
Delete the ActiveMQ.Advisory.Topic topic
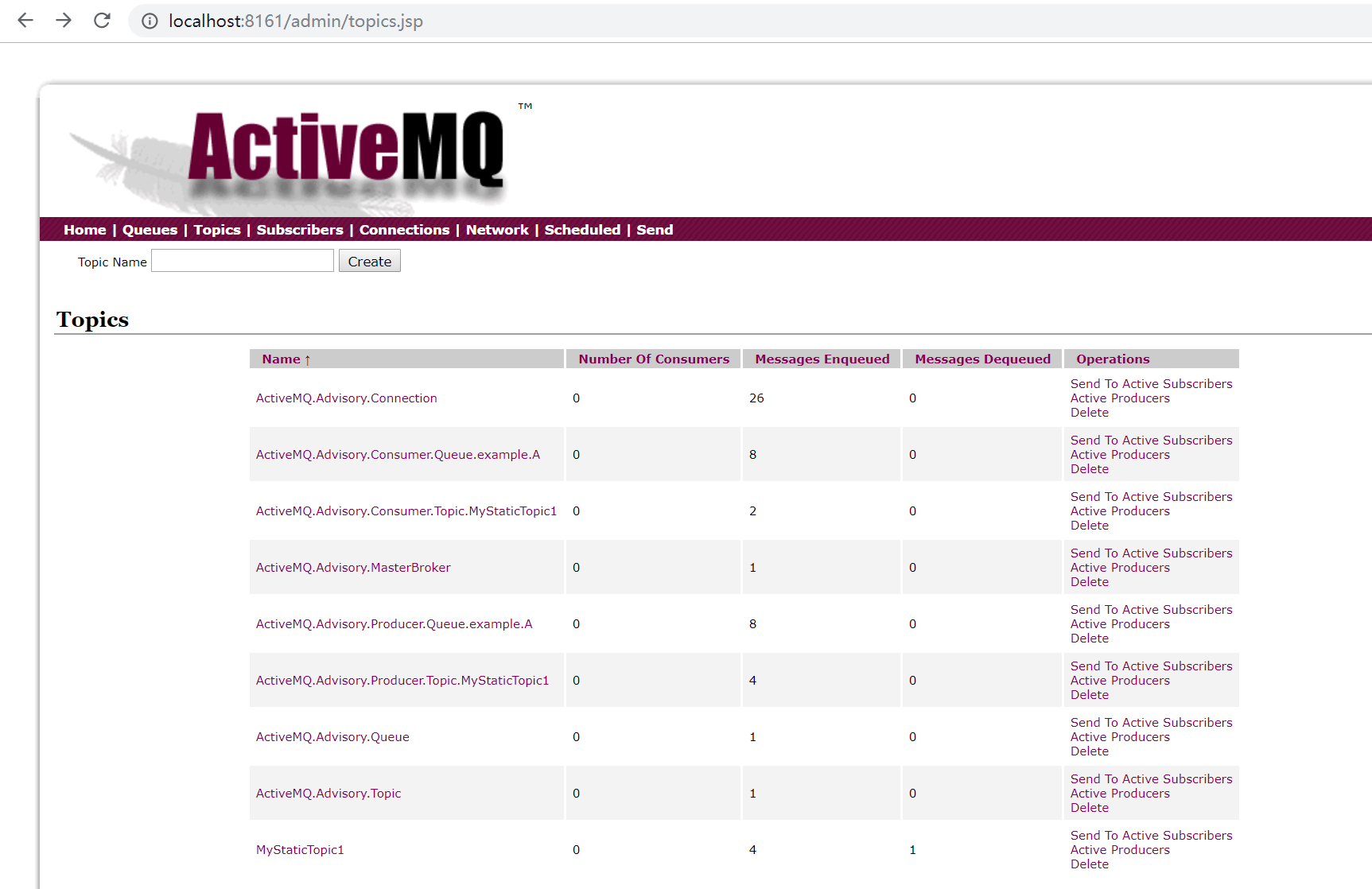(x=1090, y=808)
